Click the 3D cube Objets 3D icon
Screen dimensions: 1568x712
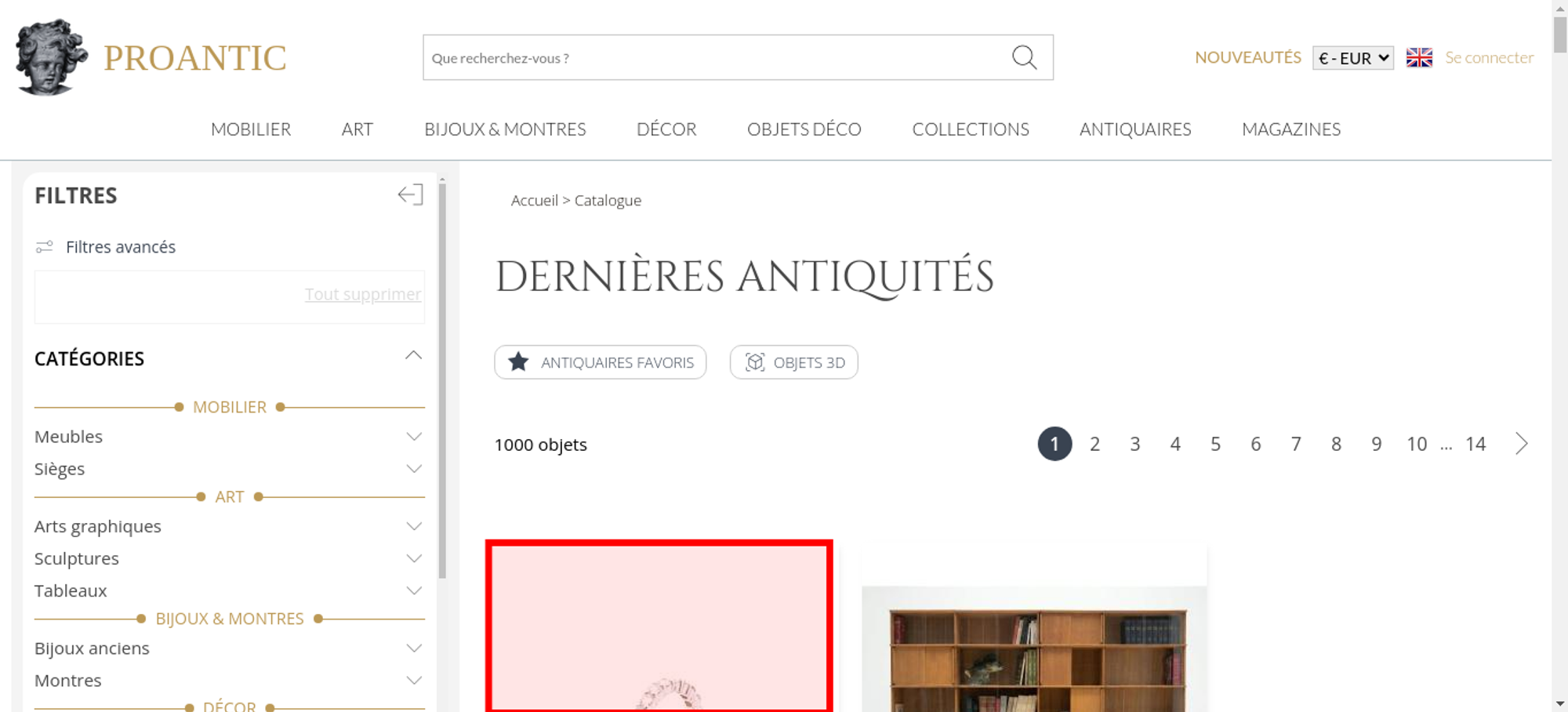click(754, 362)
